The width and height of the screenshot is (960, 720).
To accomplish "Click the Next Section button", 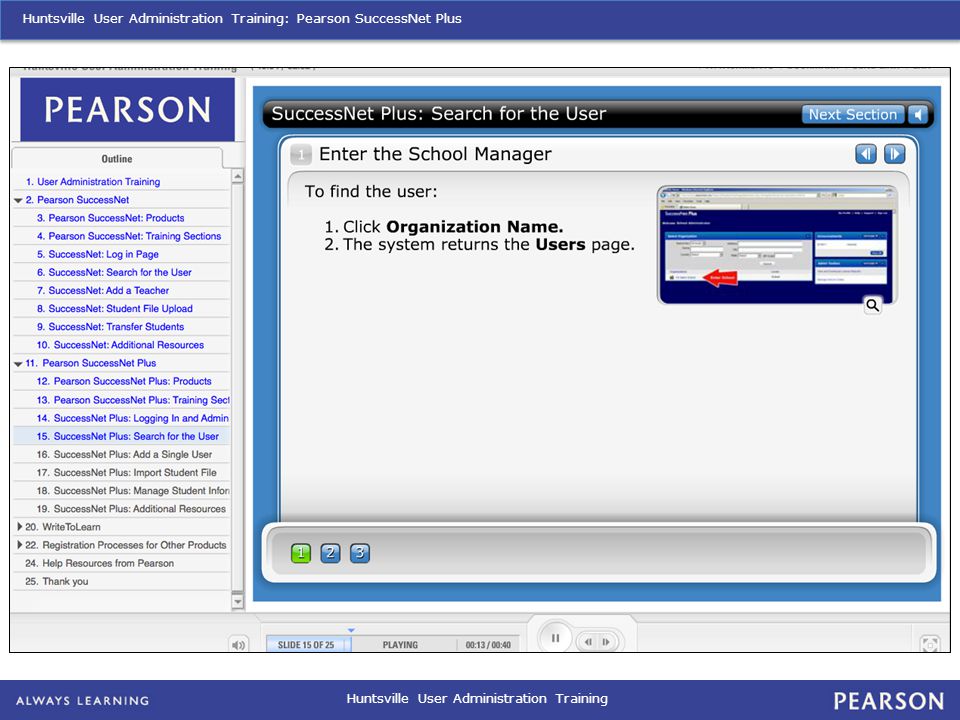I will pos(853,114).
